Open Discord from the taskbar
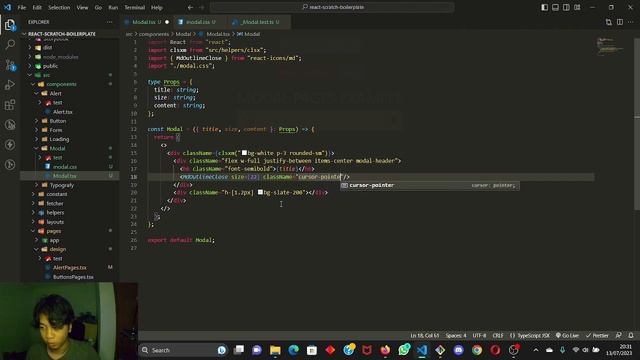This screenshot has width=640, height=360. click(x=458, y=350)
